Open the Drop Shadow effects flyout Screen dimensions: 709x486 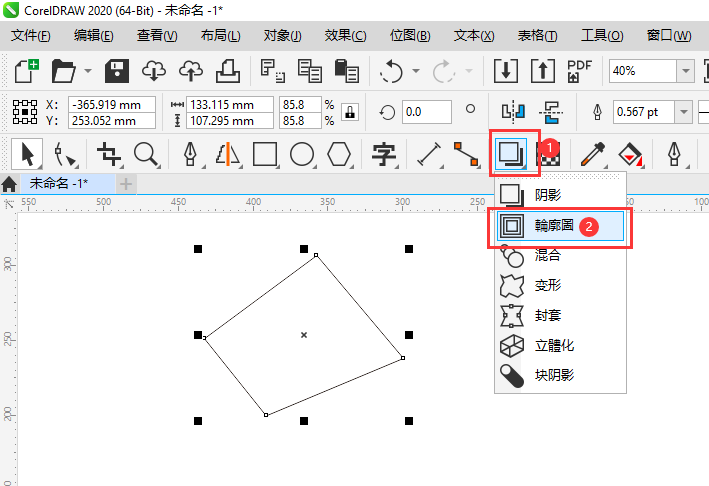511,155
